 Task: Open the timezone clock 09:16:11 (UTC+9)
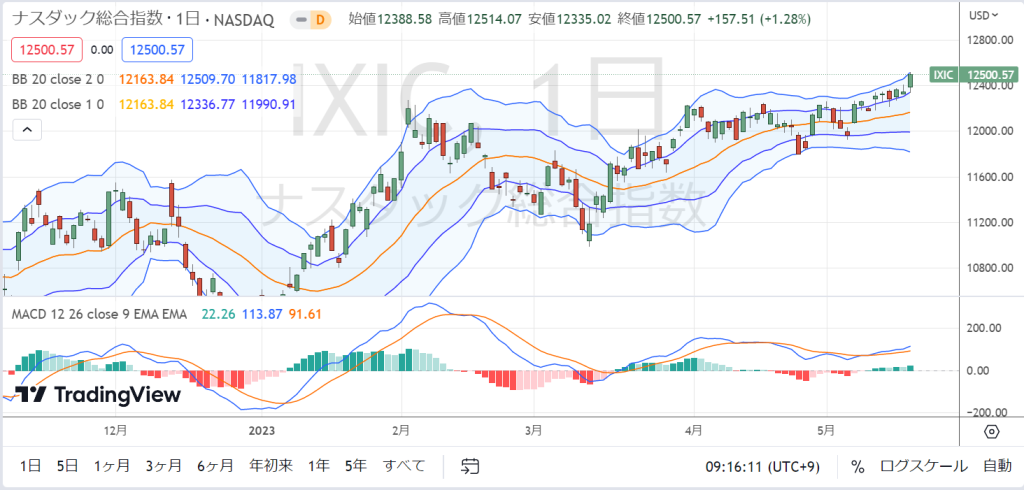pos(762,466)
